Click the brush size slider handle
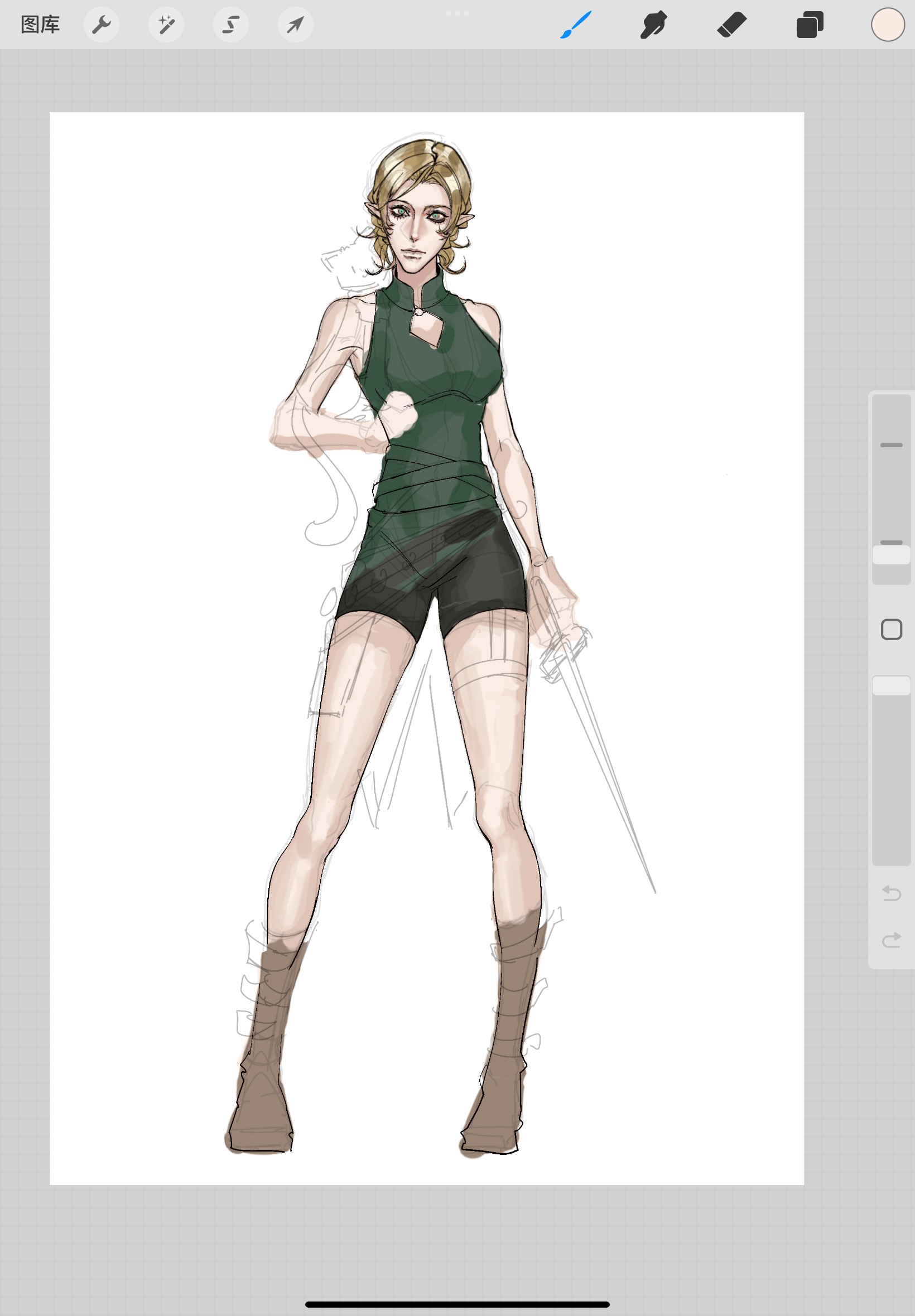This screenshot has height=1316, width=915. [891, 555]
